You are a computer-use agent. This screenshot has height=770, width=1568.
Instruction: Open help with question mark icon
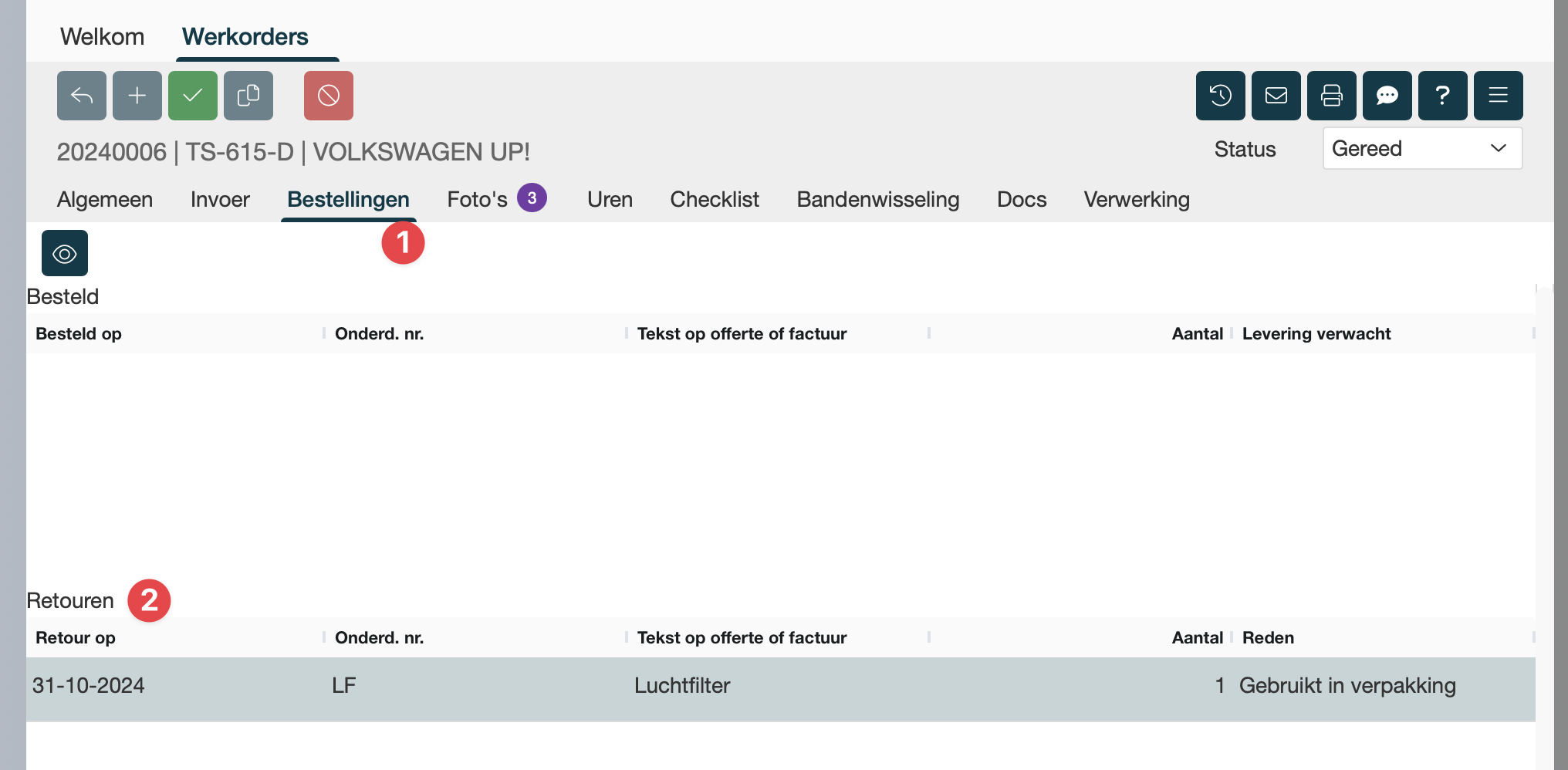tap(1443, 96)
